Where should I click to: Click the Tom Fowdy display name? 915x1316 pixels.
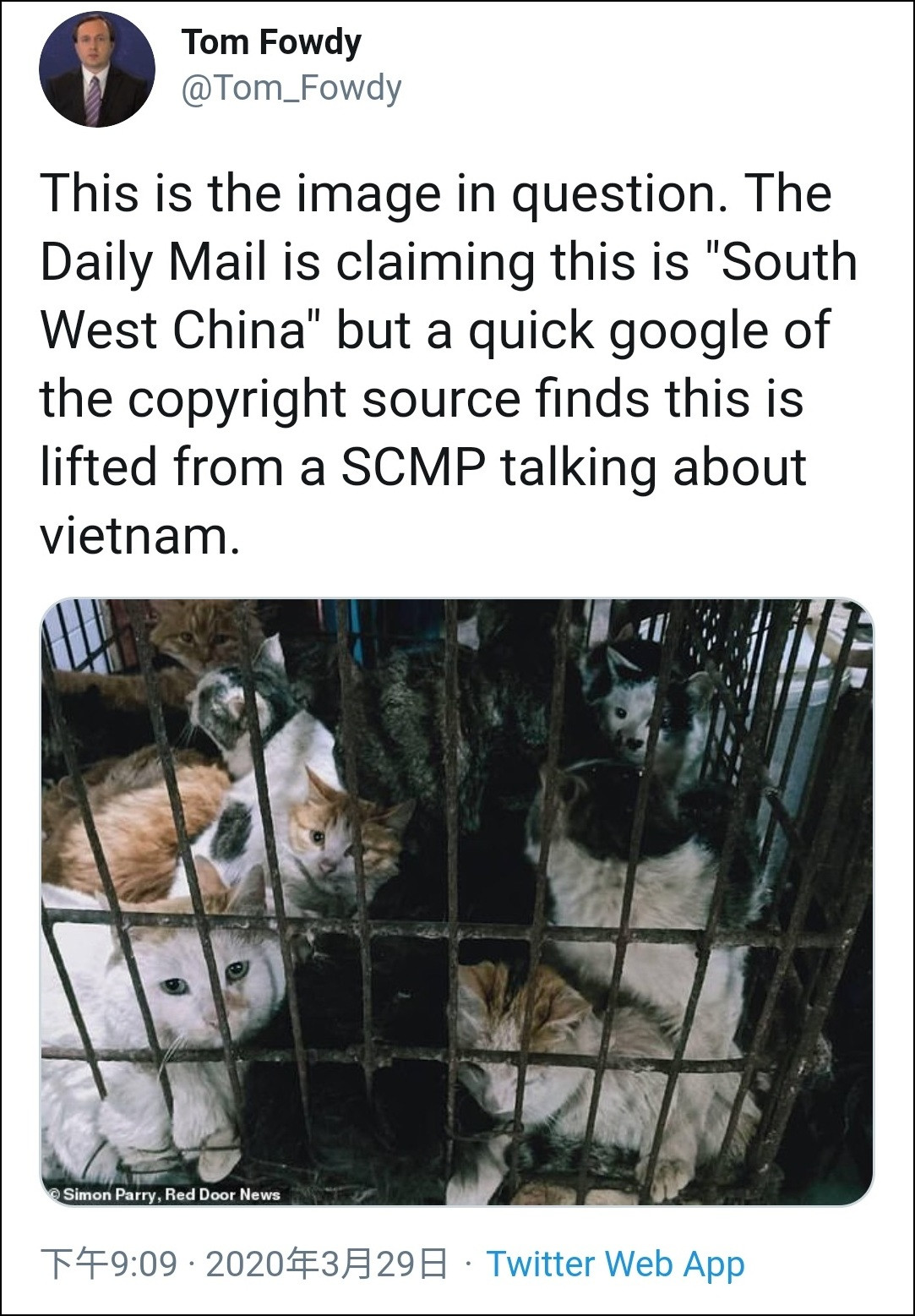(x=271, y=42)
